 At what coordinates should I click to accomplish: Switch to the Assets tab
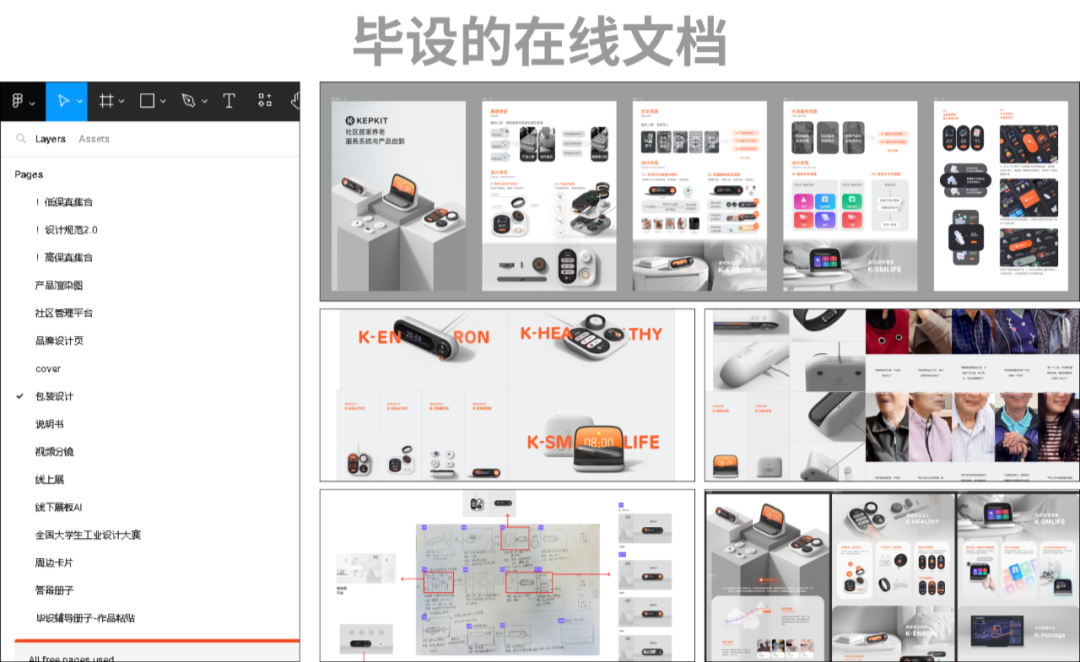tap(94, 138)
